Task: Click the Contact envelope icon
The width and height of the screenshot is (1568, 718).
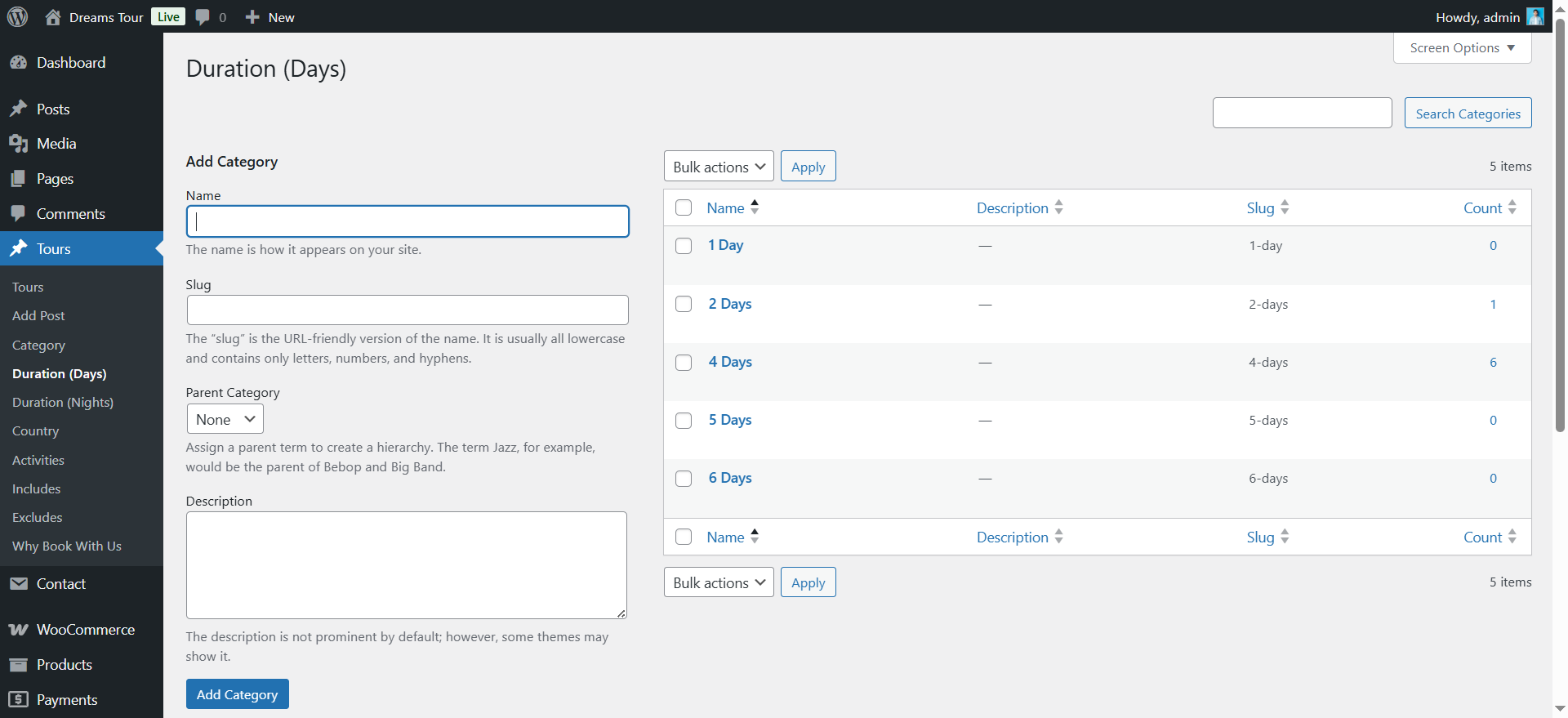Action: 18,584
